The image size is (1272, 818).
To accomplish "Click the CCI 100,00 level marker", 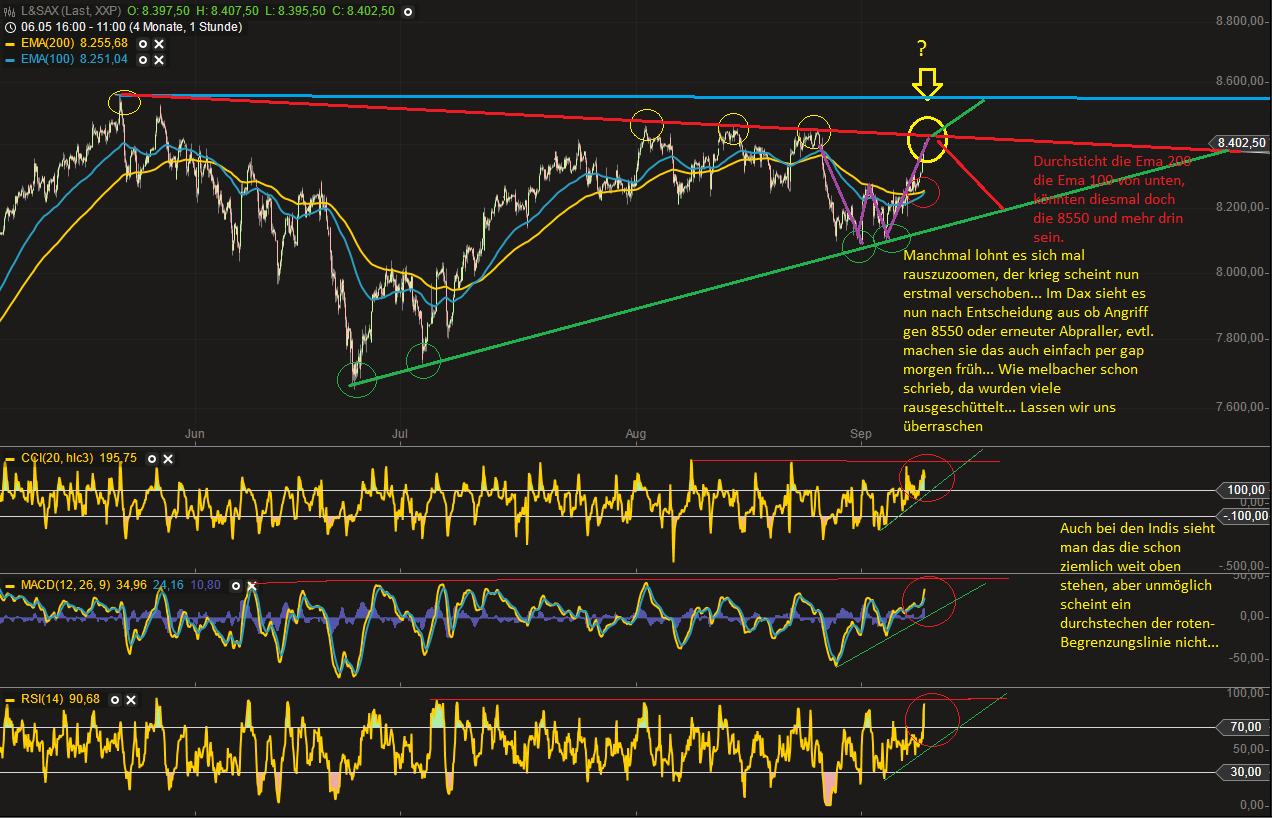I will pyautogui.click(x=1244, y=490).
